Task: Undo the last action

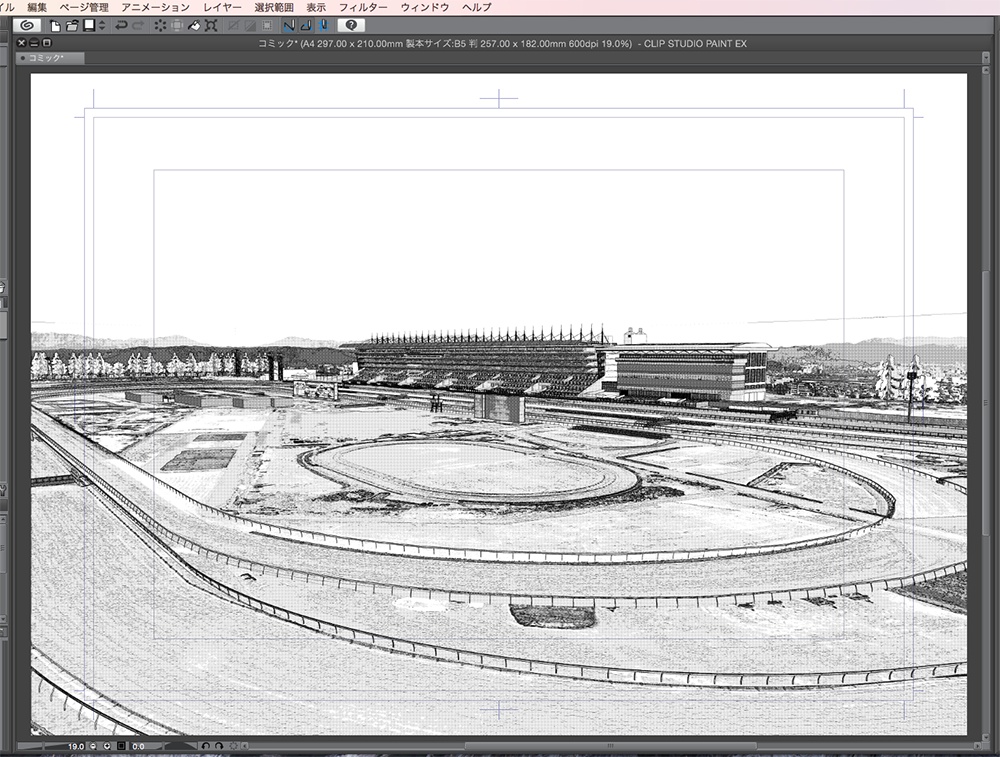Action: tap(121, 26)
